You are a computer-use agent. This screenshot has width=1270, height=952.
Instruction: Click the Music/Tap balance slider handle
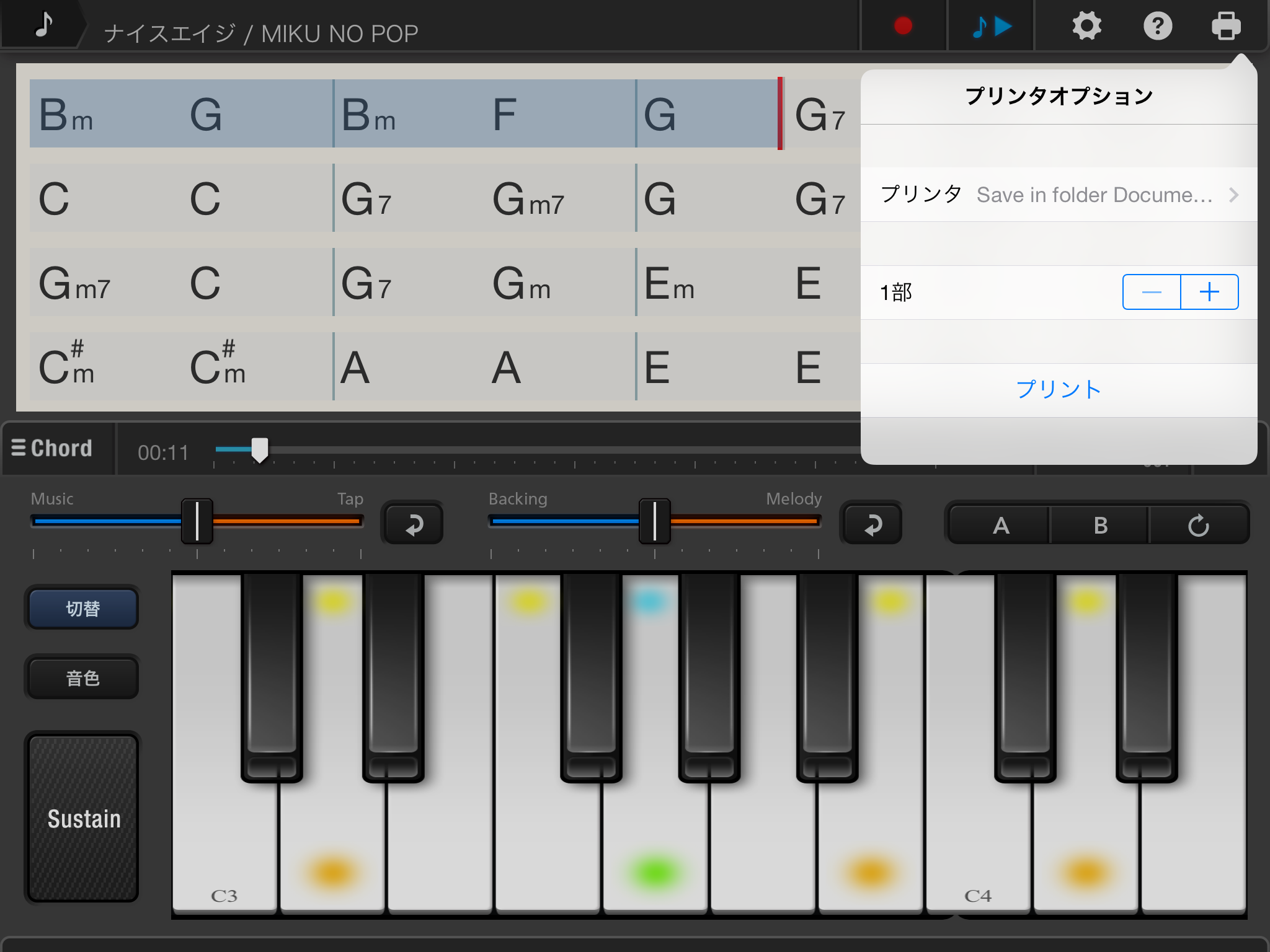point(197,521)
